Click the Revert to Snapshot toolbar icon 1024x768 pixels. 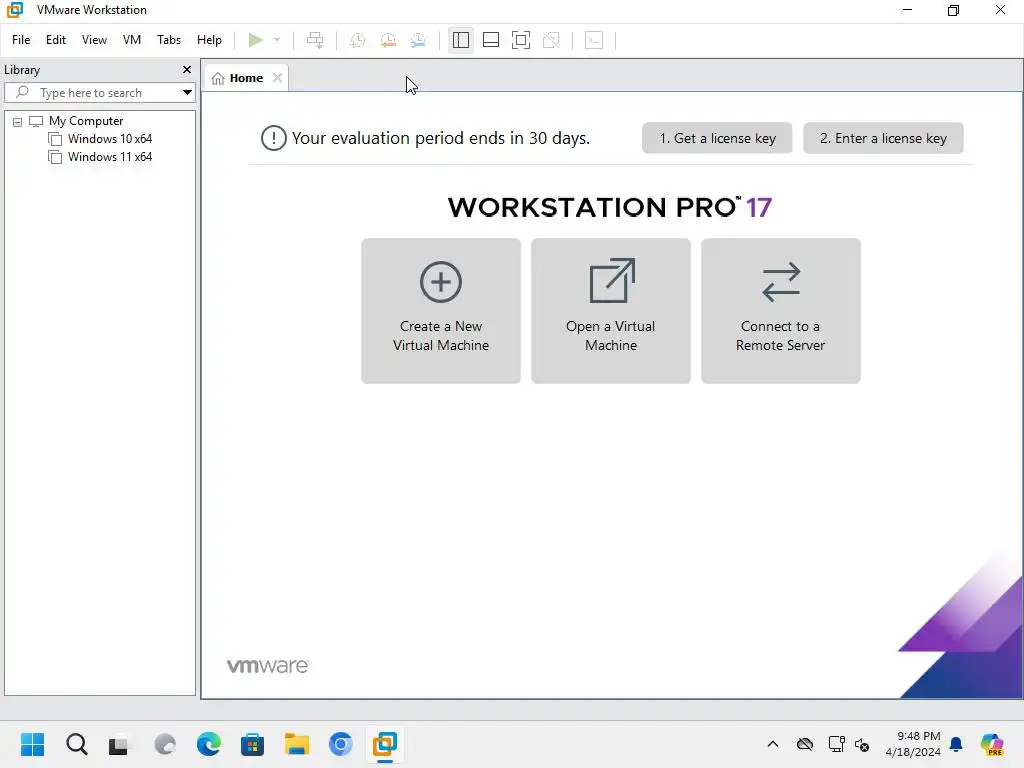point(388,40)
